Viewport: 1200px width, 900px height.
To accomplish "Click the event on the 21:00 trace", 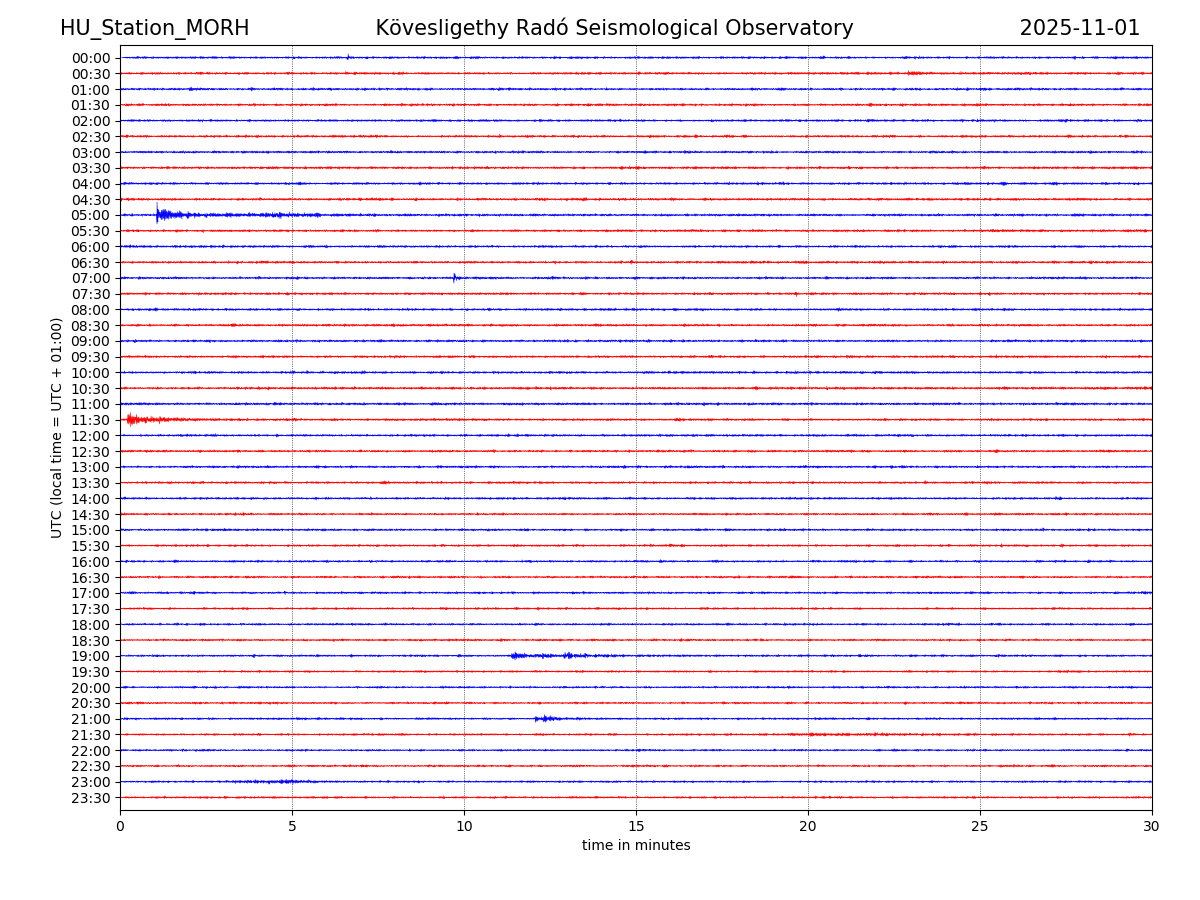I will (x=545, y=719).
